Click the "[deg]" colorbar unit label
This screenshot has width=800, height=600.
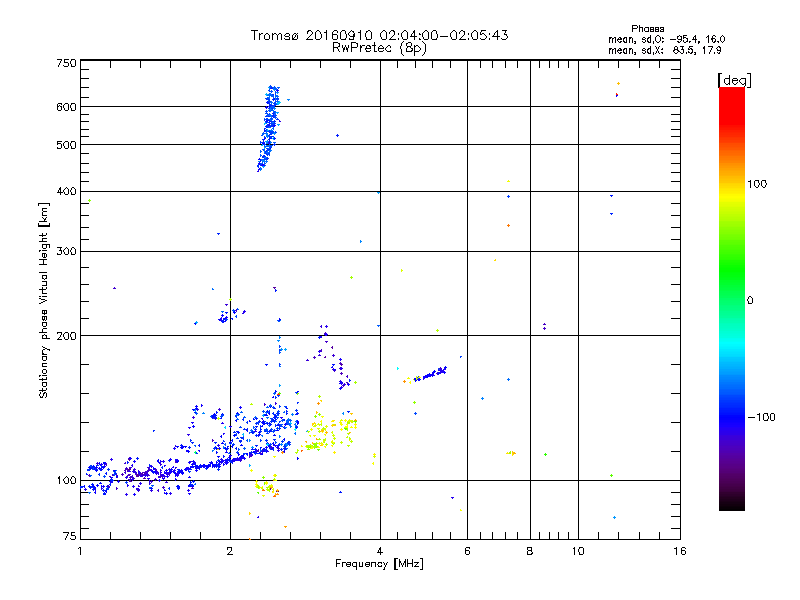click(734, 80)
